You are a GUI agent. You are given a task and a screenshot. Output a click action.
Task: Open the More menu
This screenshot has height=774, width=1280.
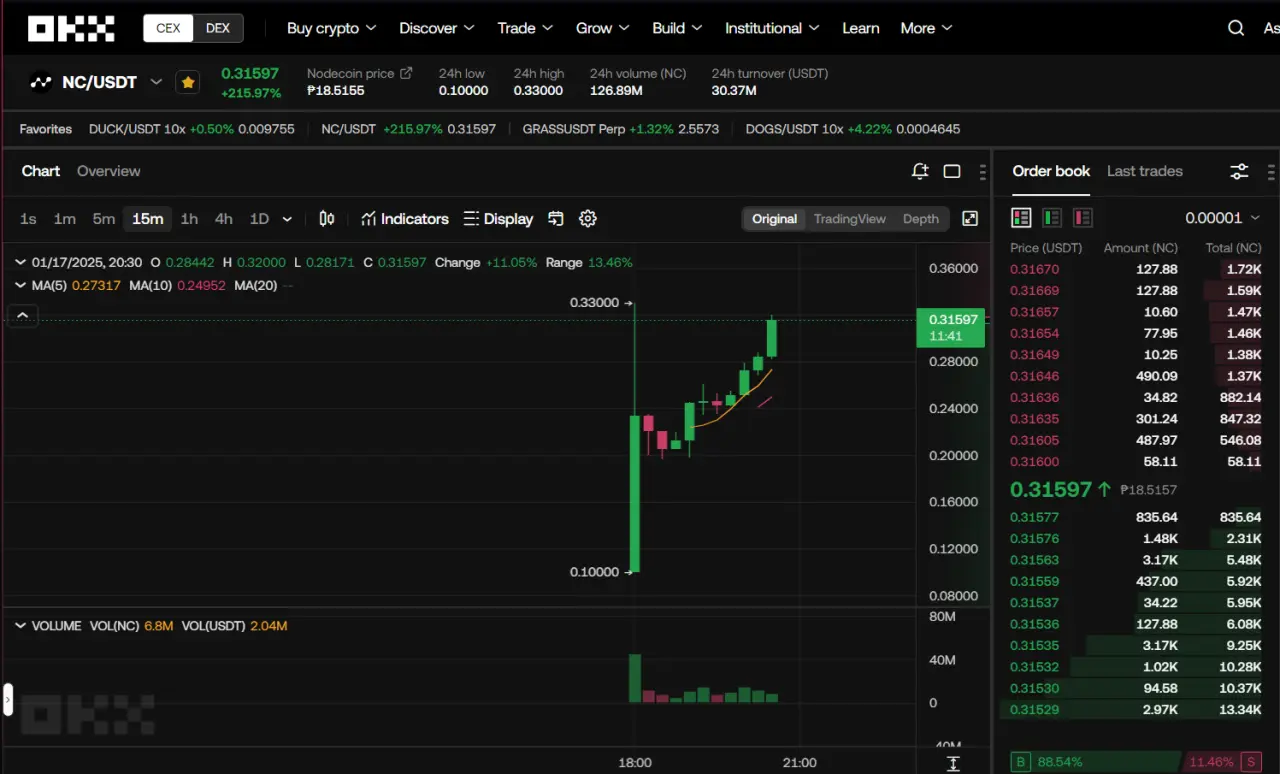click(x=926, y=28)
